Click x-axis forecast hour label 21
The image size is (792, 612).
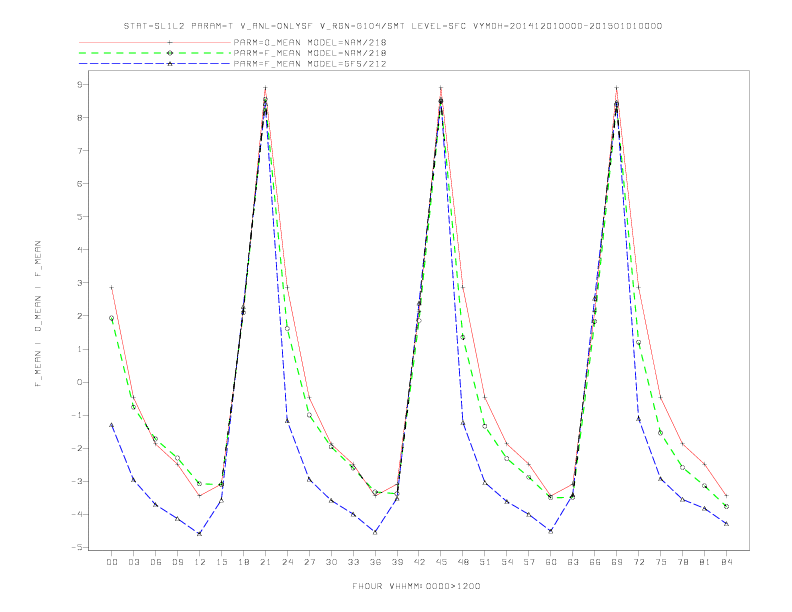pos(265,562)
